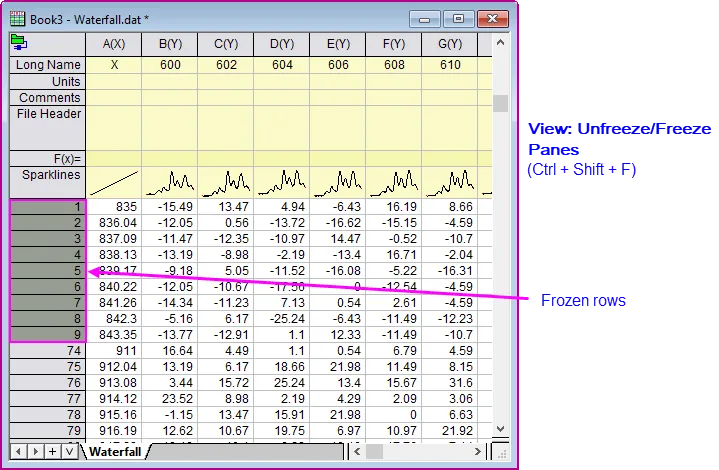Select column A(X) header
Image resolution: width=719 pixels, height=470 pixels.
click(x=114, y=44)
